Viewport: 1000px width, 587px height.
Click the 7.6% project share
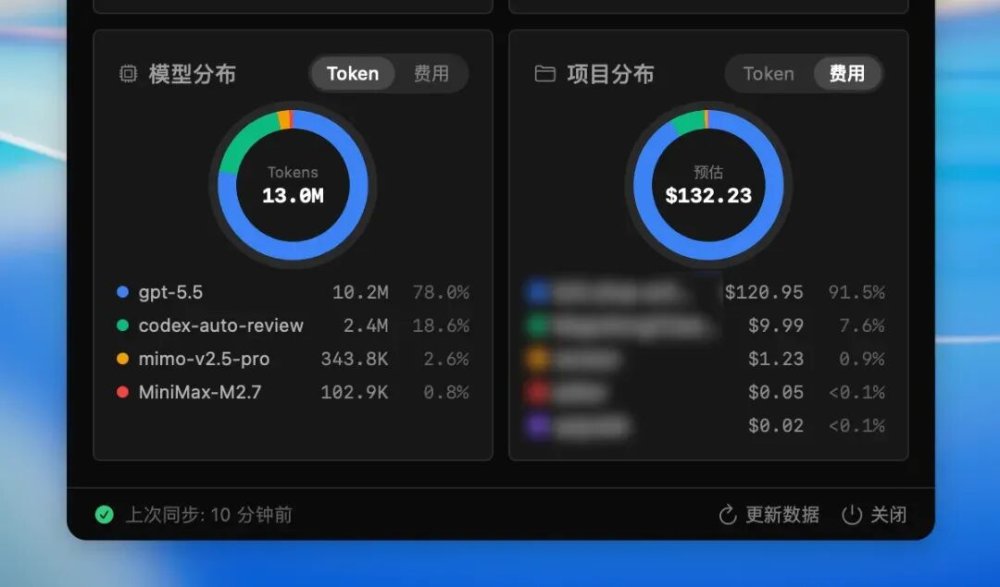(x=862, y=325)
